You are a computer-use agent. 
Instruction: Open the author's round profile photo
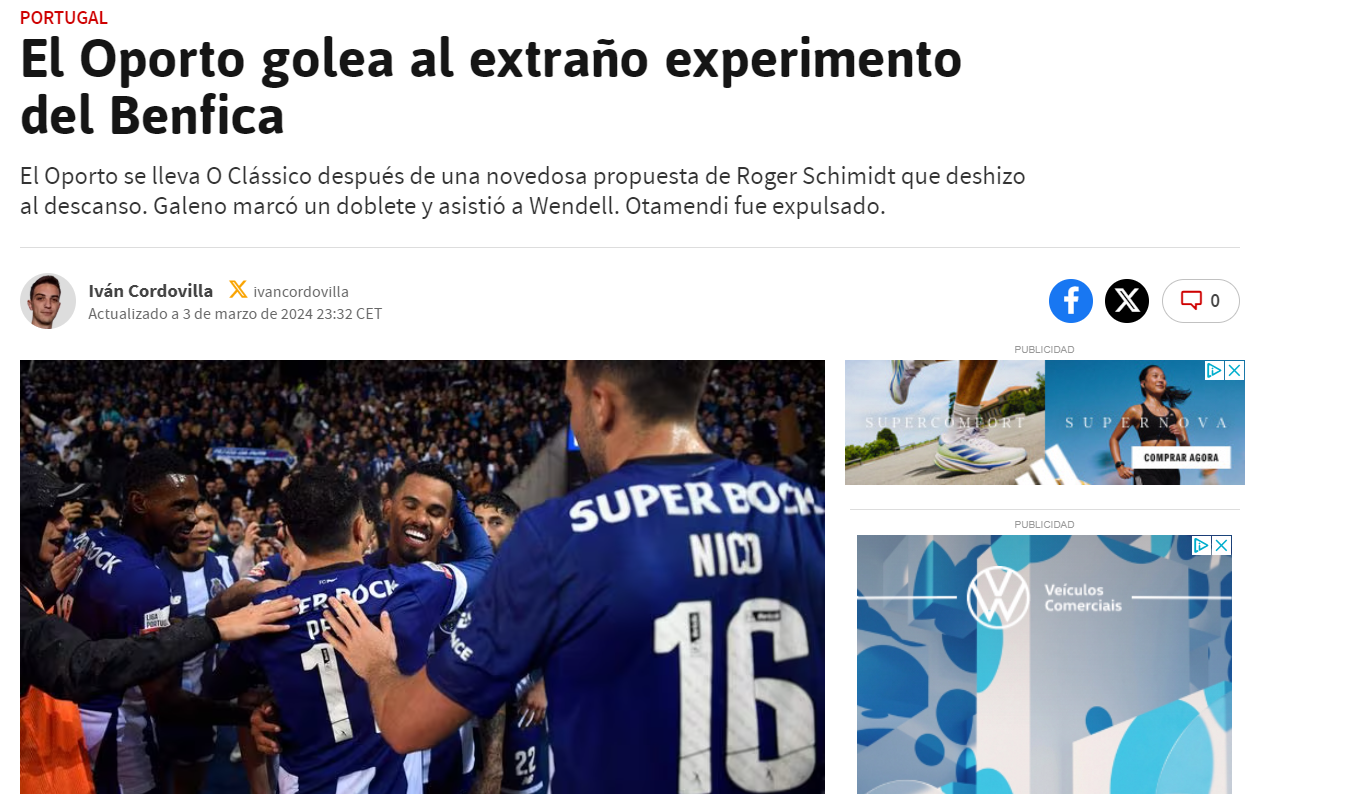[x=48, y=300]
